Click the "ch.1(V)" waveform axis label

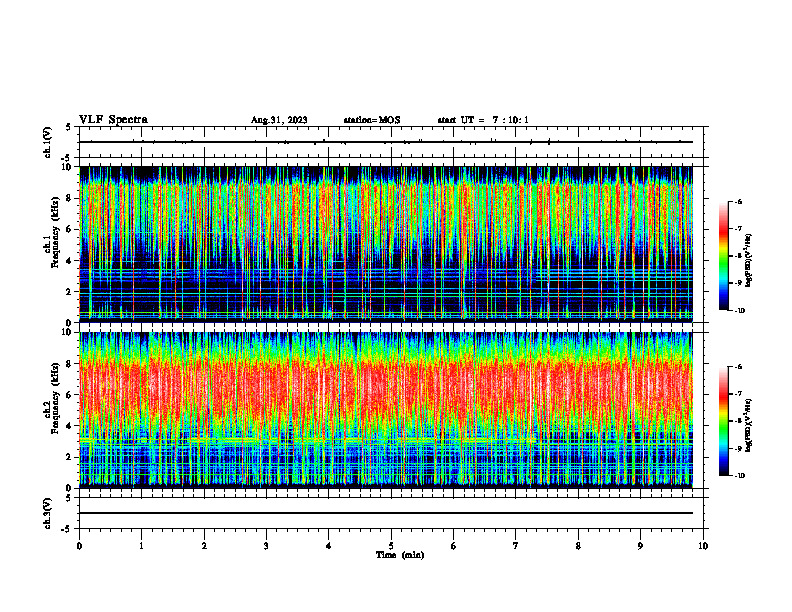coord(47,142)
